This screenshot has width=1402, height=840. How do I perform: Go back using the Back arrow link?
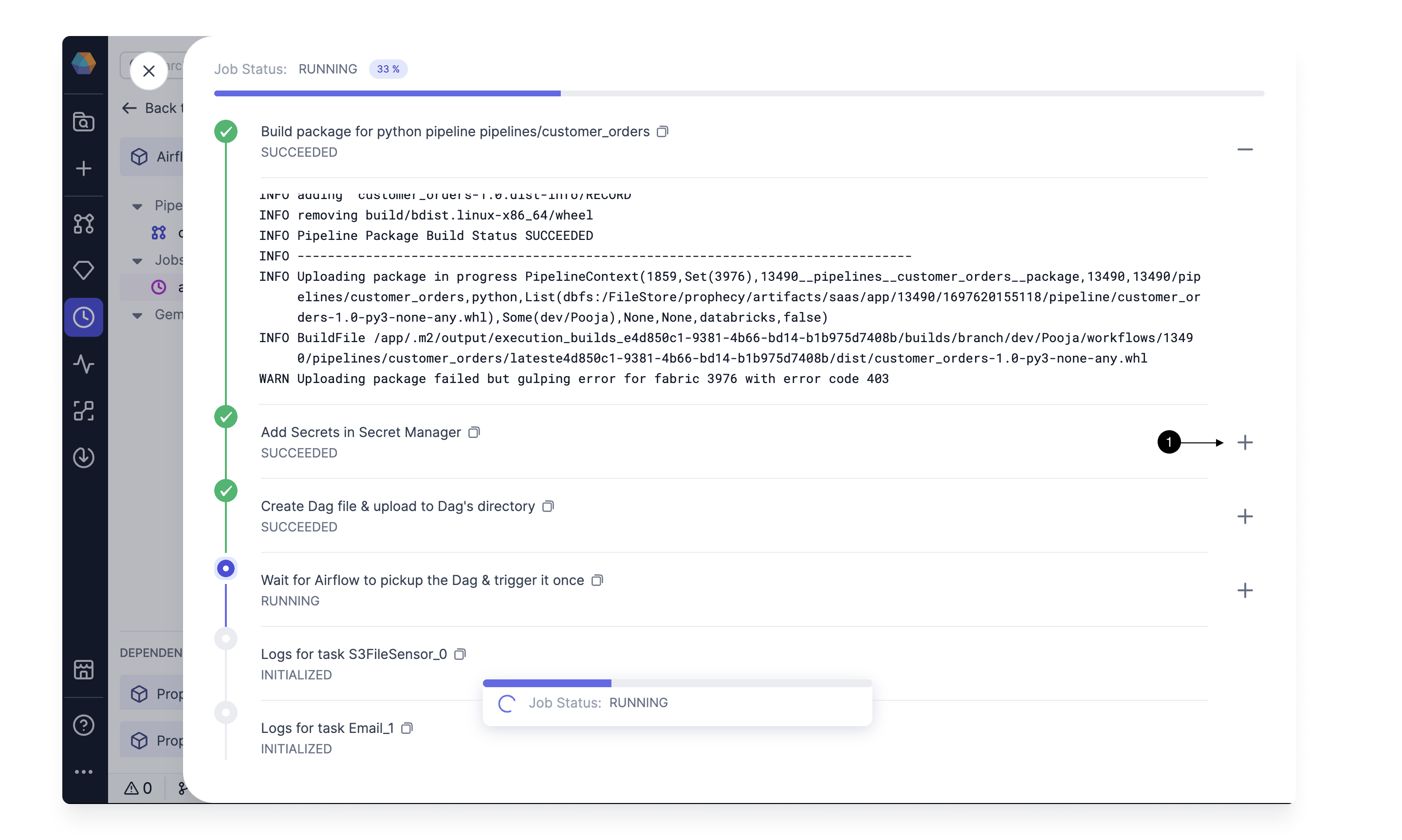point(150,108)
